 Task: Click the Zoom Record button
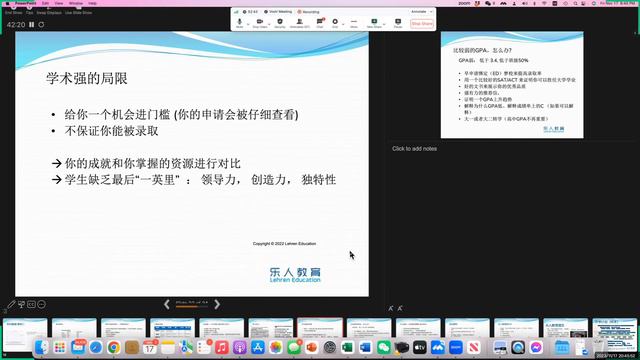pyautogui.click(x=335, y=23)
